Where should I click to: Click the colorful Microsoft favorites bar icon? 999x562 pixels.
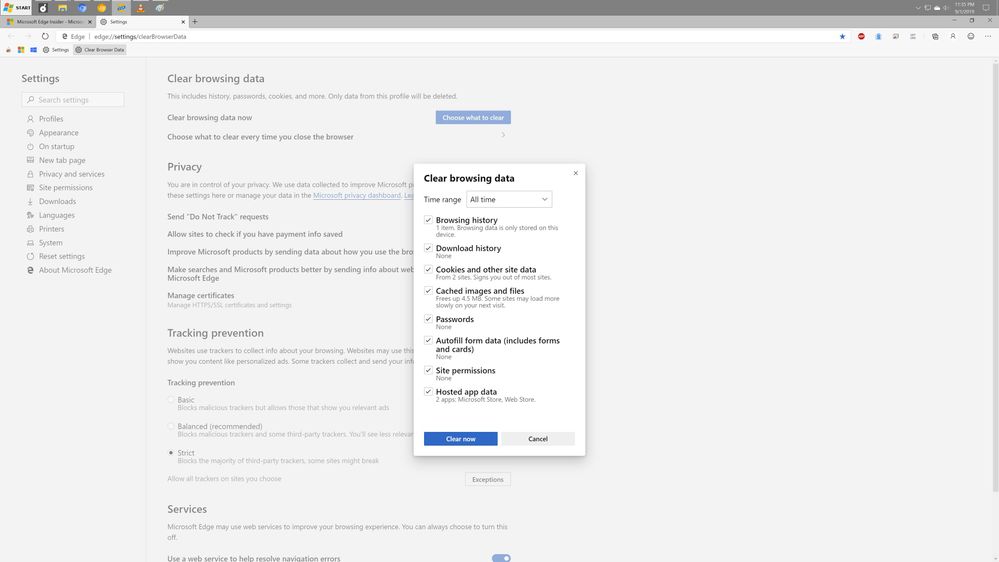[x=21, y=50]
